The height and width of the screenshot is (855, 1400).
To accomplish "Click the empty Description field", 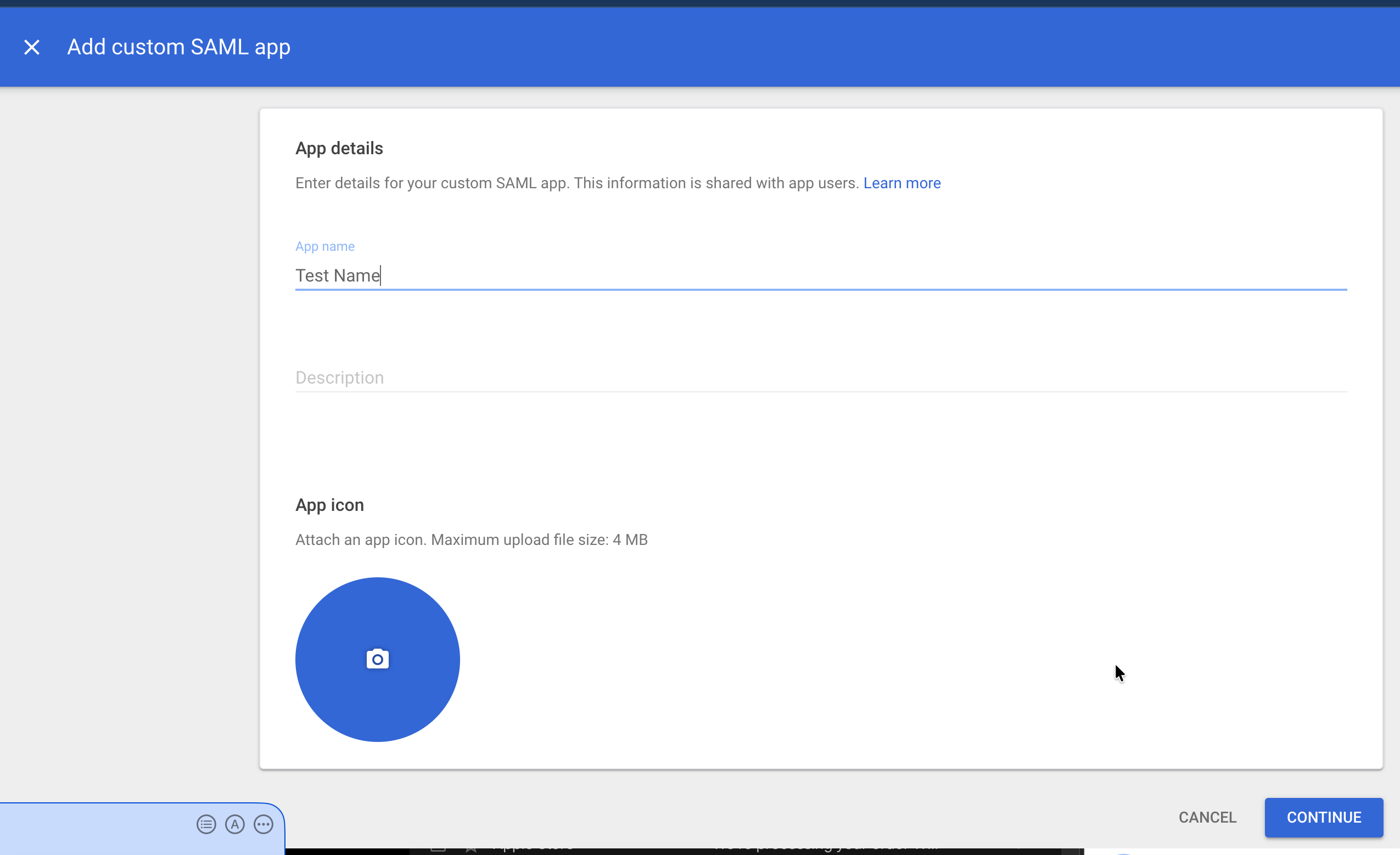I will tap(682, 377).
